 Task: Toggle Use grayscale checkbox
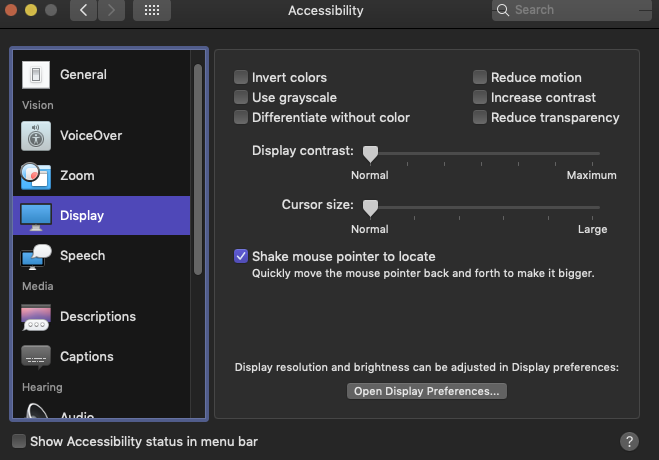point(241,97)
